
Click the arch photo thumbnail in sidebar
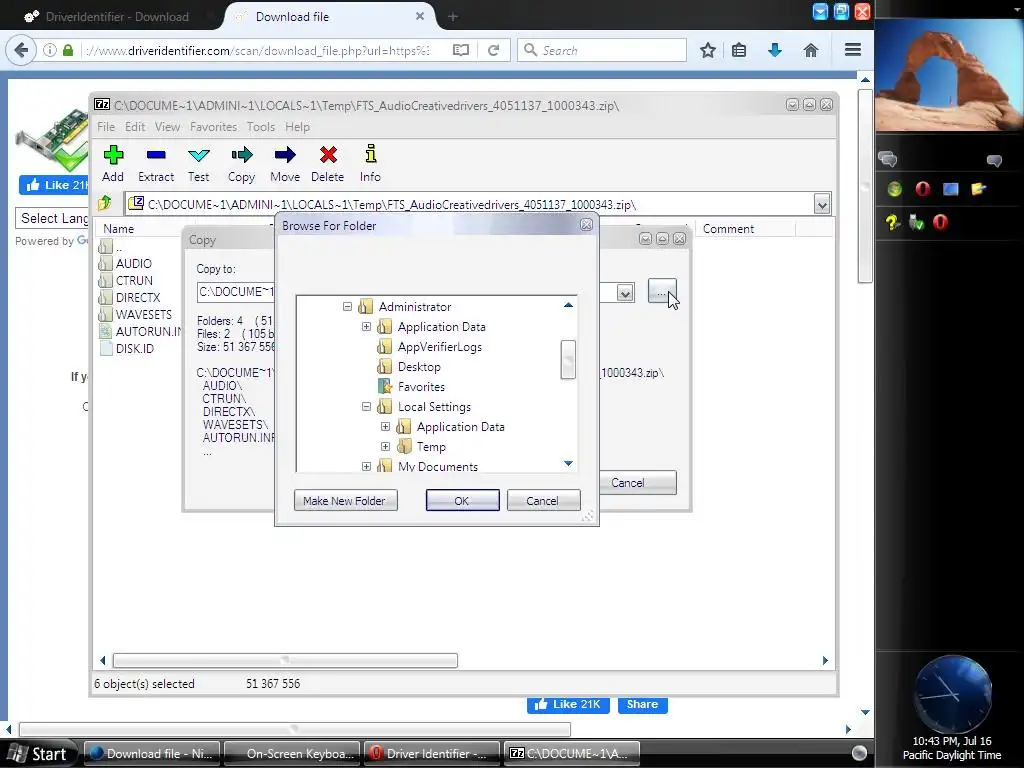point(949,74)
